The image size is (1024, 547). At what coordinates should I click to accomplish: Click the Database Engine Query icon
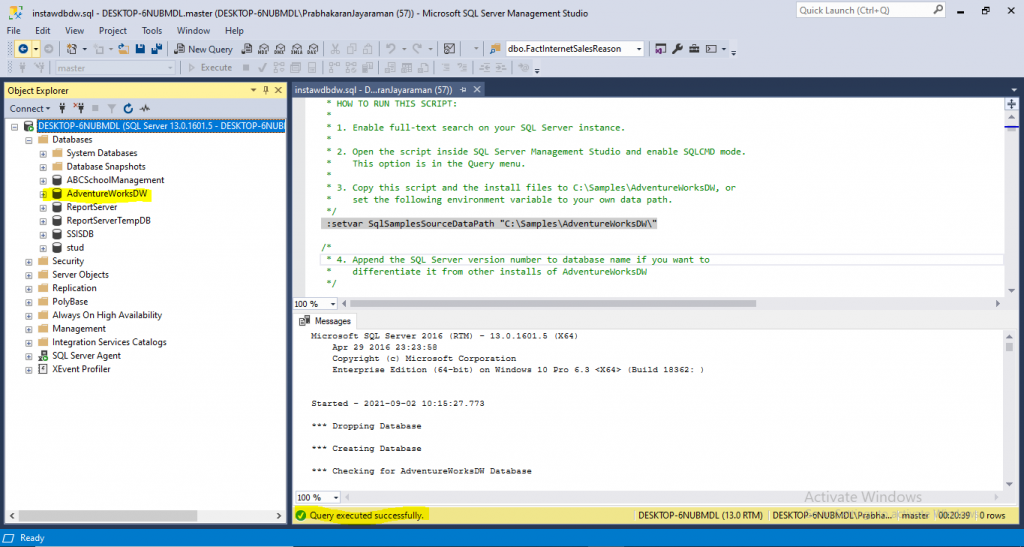(247, 49)
